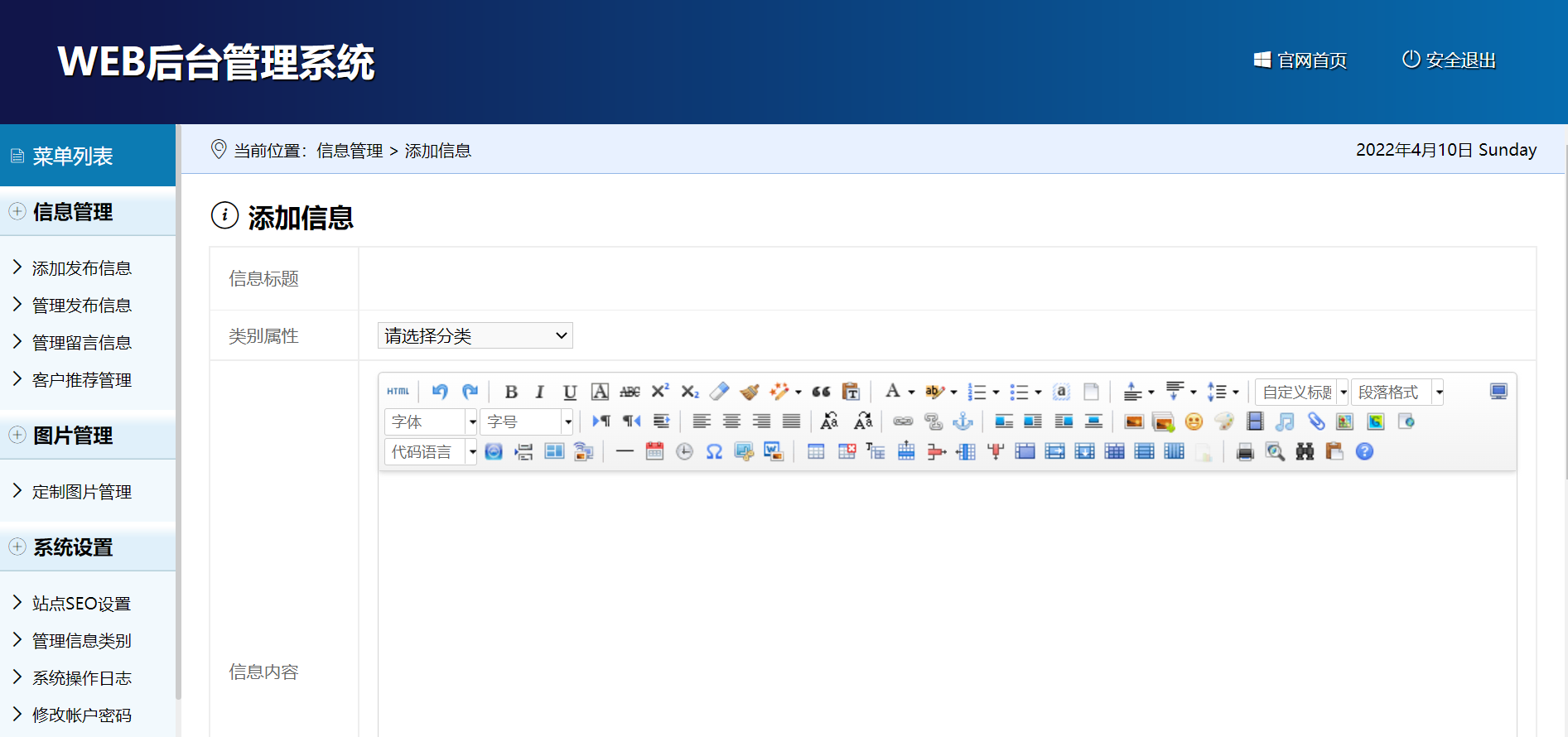Click the HTML source view button
This screenshot has width=1568, height=737.
398,392
